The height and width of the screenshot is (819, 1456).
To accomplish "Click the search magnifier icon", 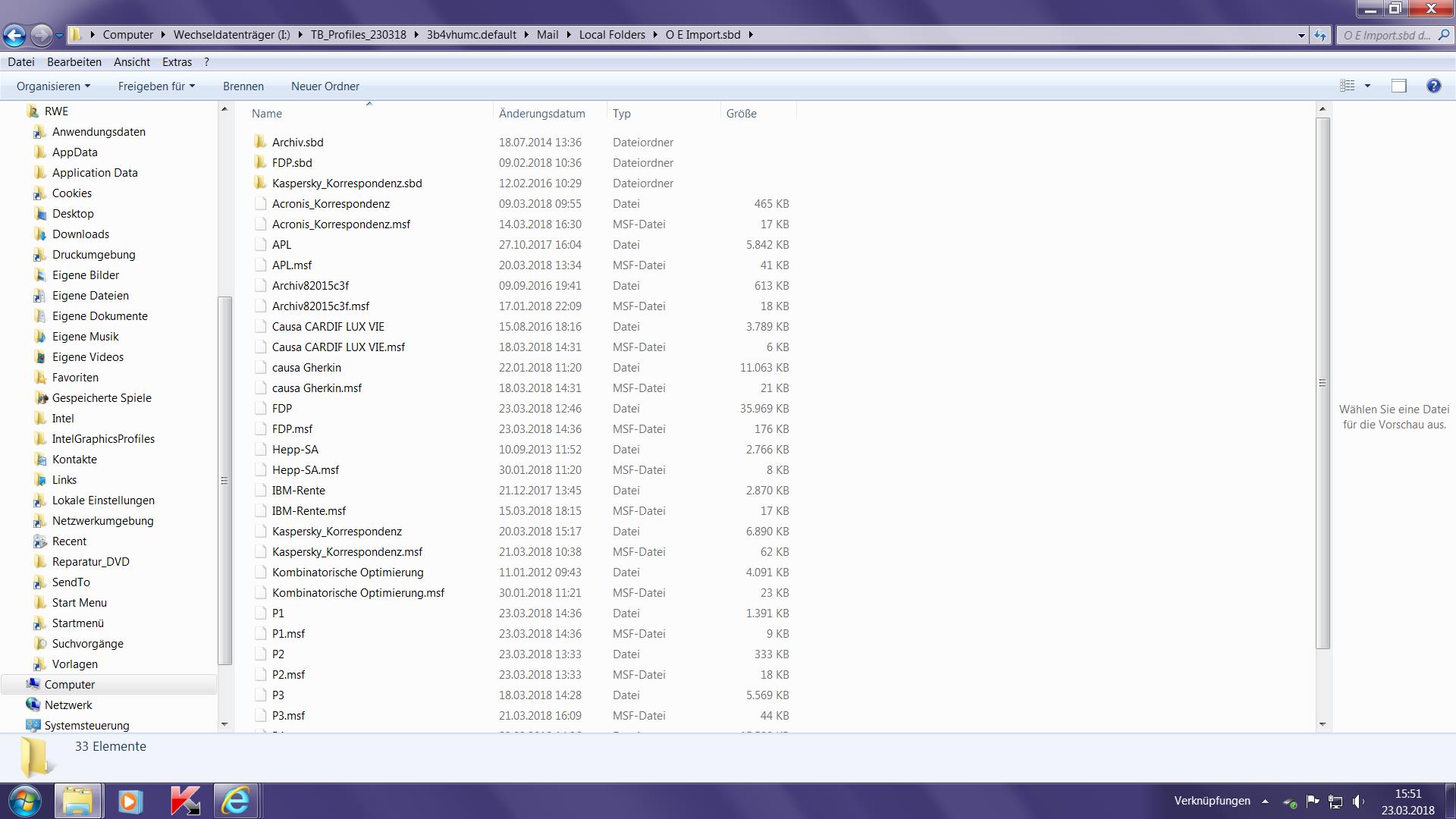I will coord(1443,35).
